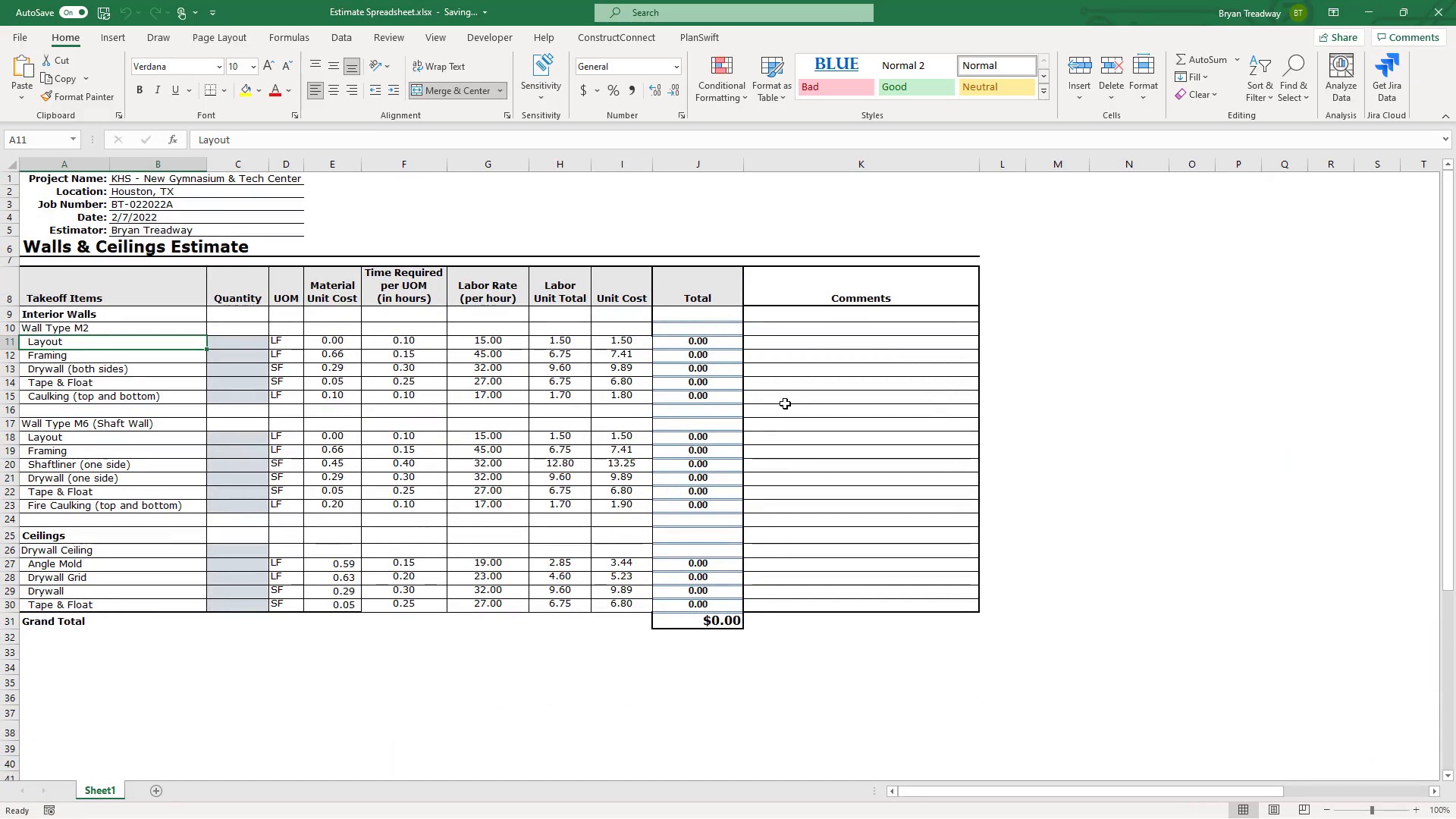Turn off the AutoSave toggle
Screen dimensions: 1456x819
[74, 12]
